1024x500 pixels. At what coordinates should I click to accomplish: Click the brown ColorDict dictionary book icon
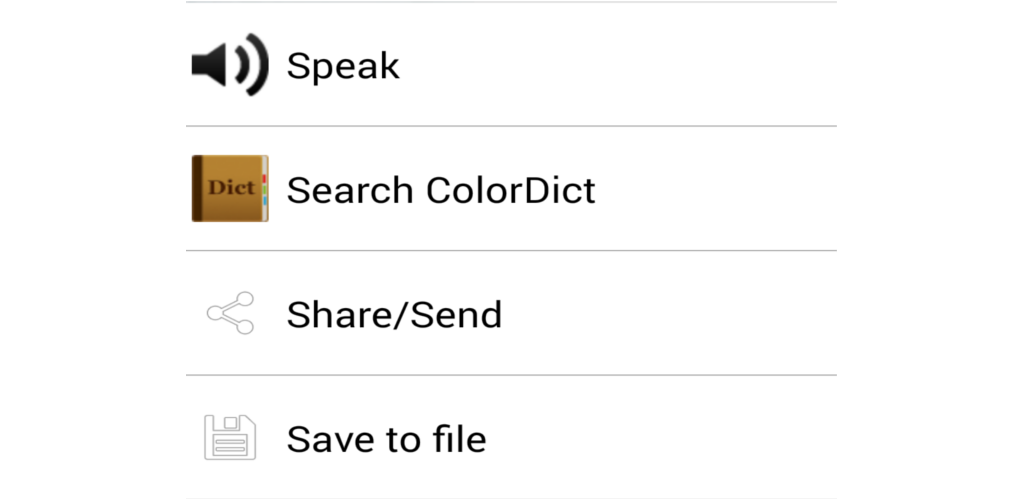tap(230, 189)
